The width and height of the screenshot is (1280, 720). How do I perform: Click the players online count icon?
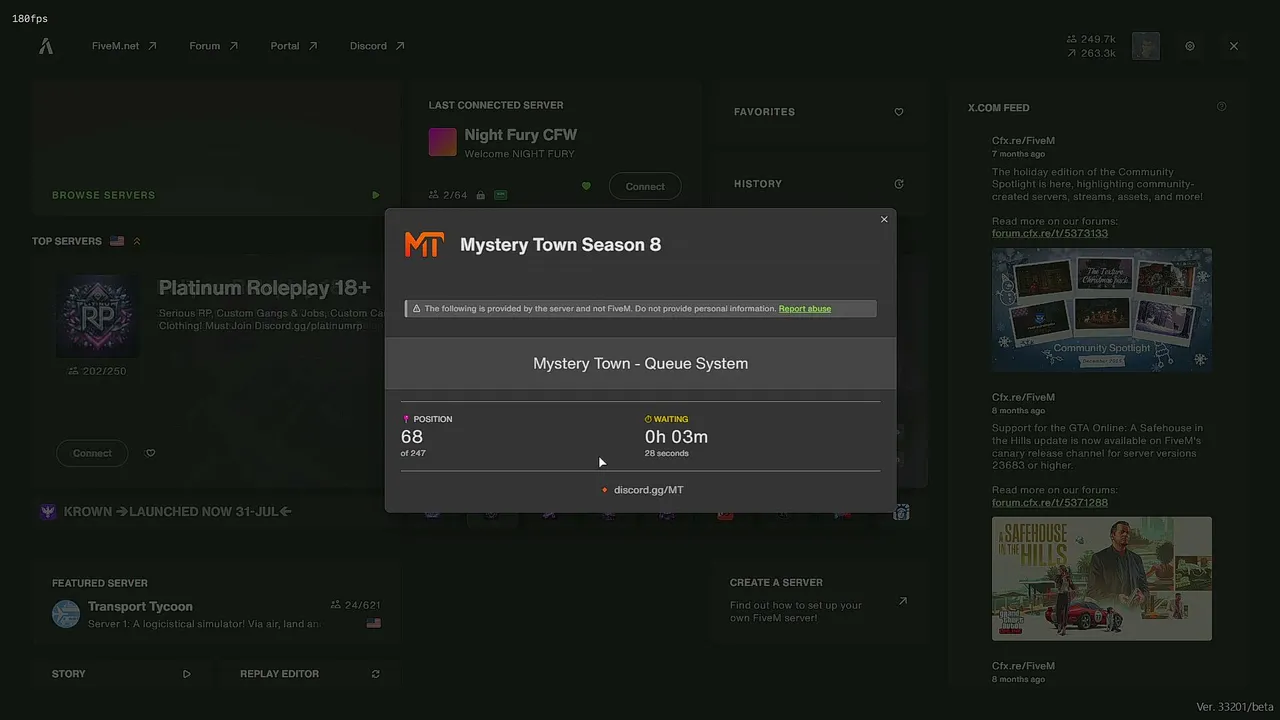[x=1072, y=40]
